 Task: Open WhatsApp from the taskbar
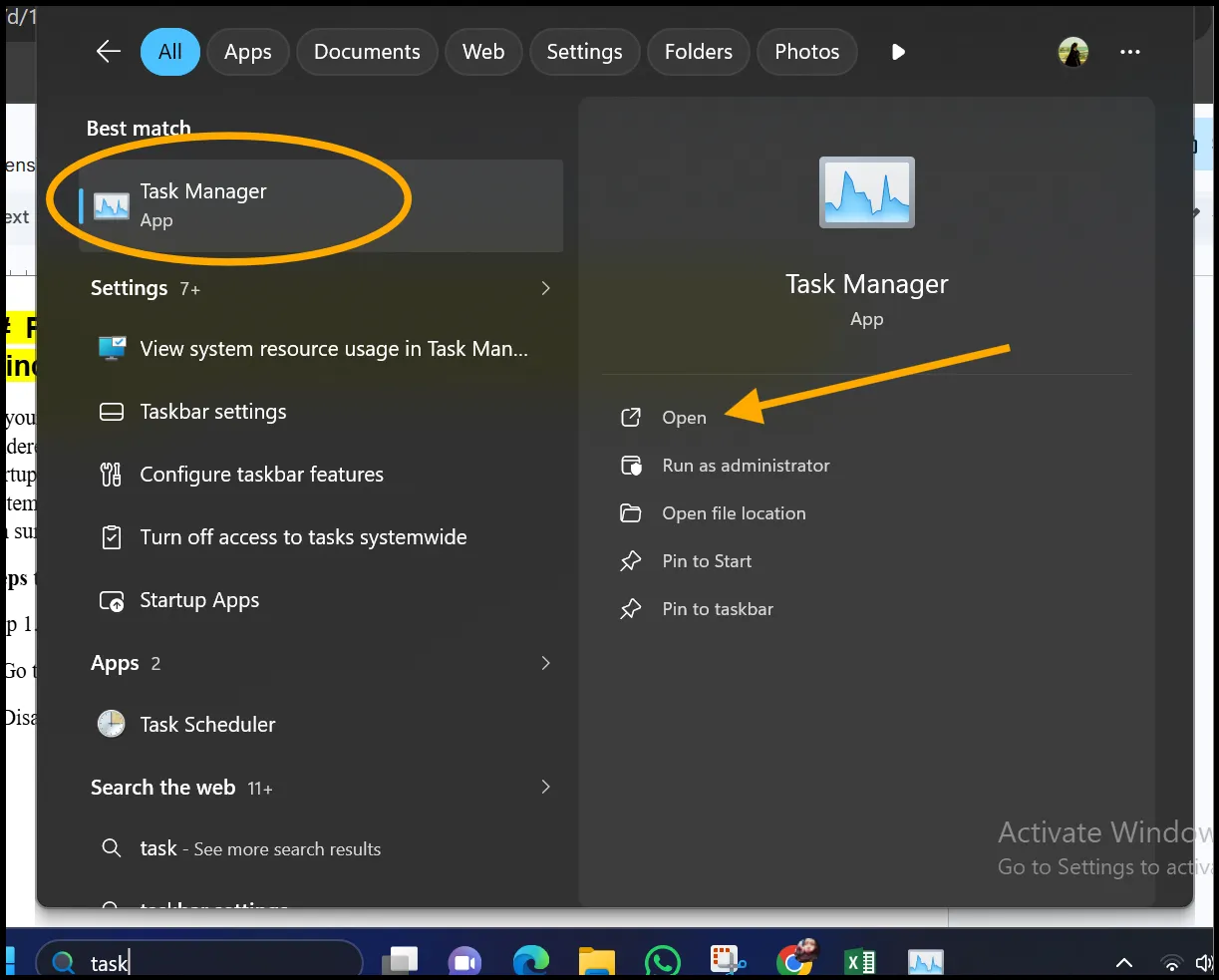[663, 959]
